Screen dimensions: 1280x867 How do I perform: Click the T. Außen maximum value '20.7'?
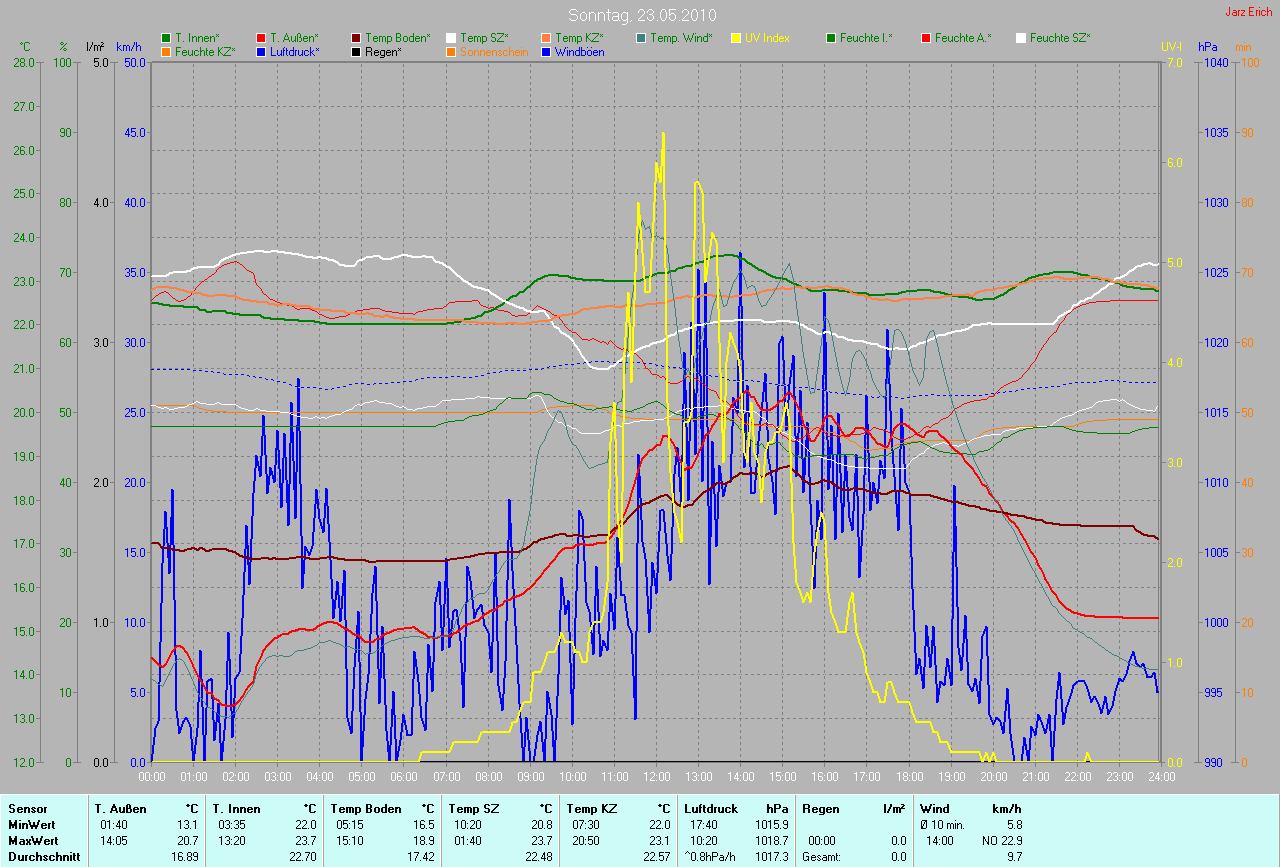pos(189,841)
